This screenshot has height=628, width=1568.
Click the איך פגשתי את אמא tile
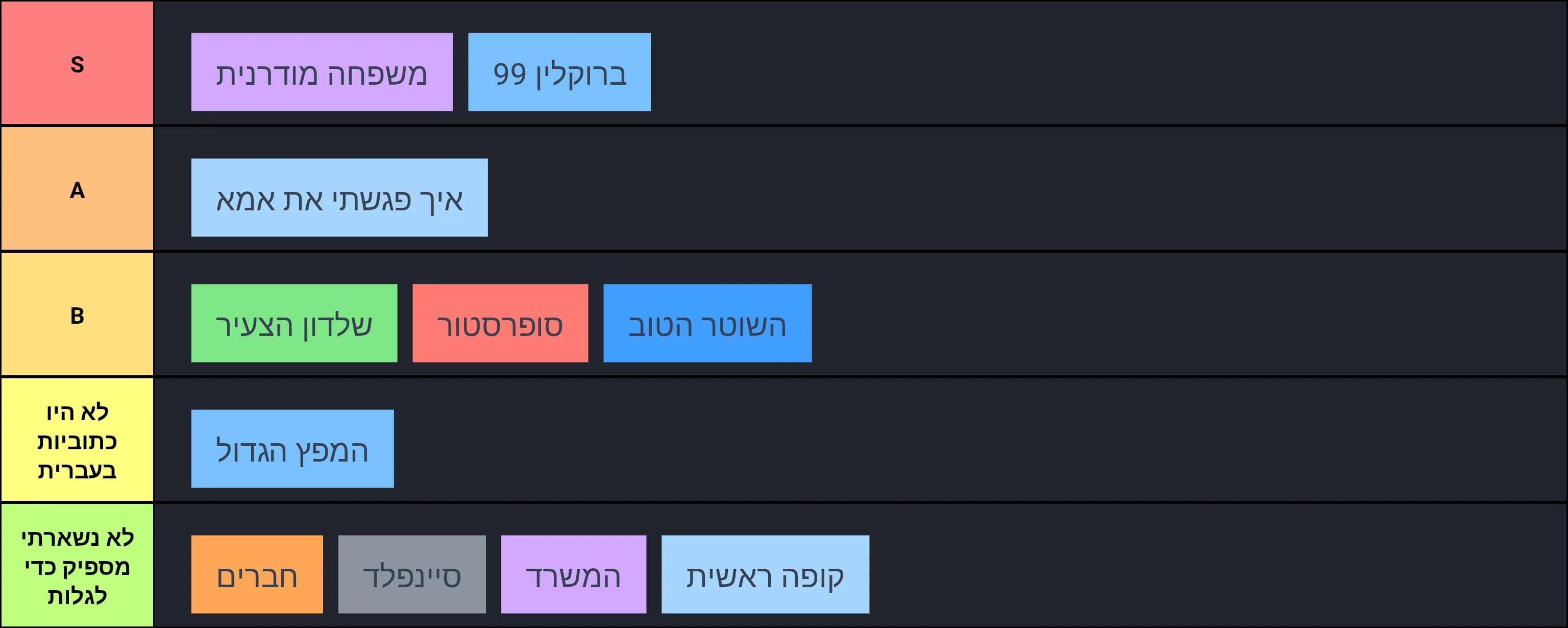point(339,198)
